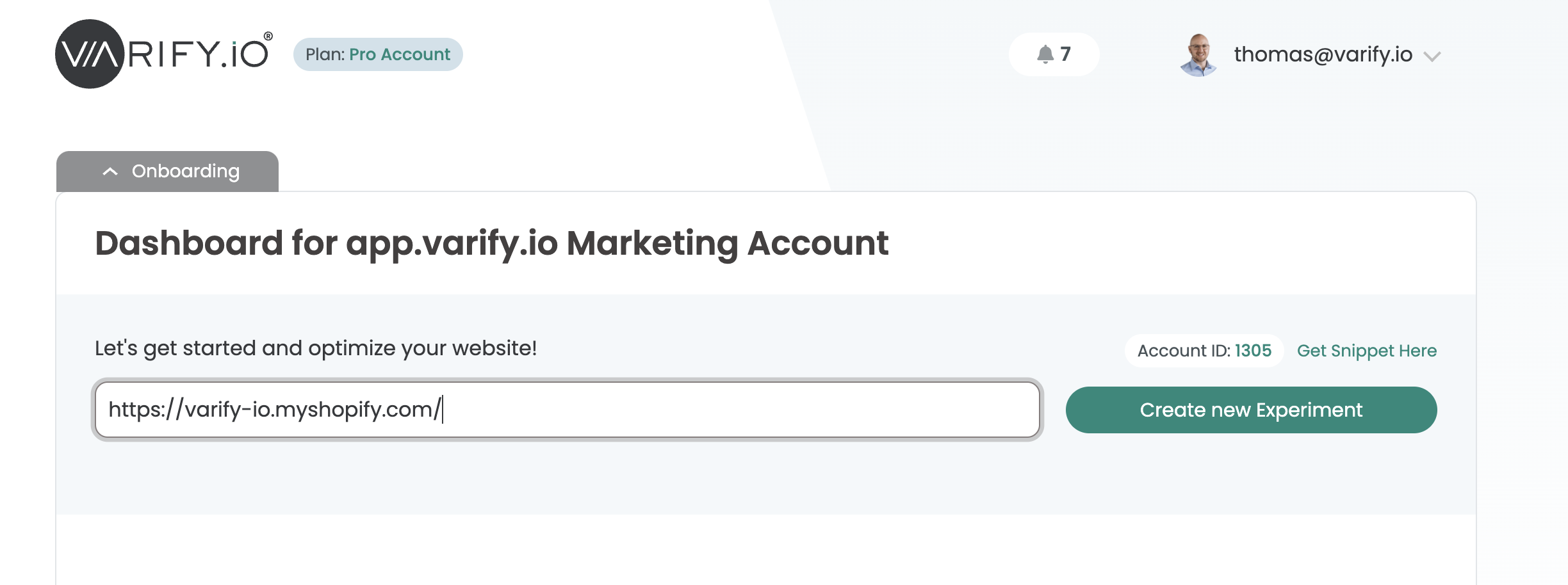Click the RIFY.iO logo wordmark text

(x=200, y=54)
